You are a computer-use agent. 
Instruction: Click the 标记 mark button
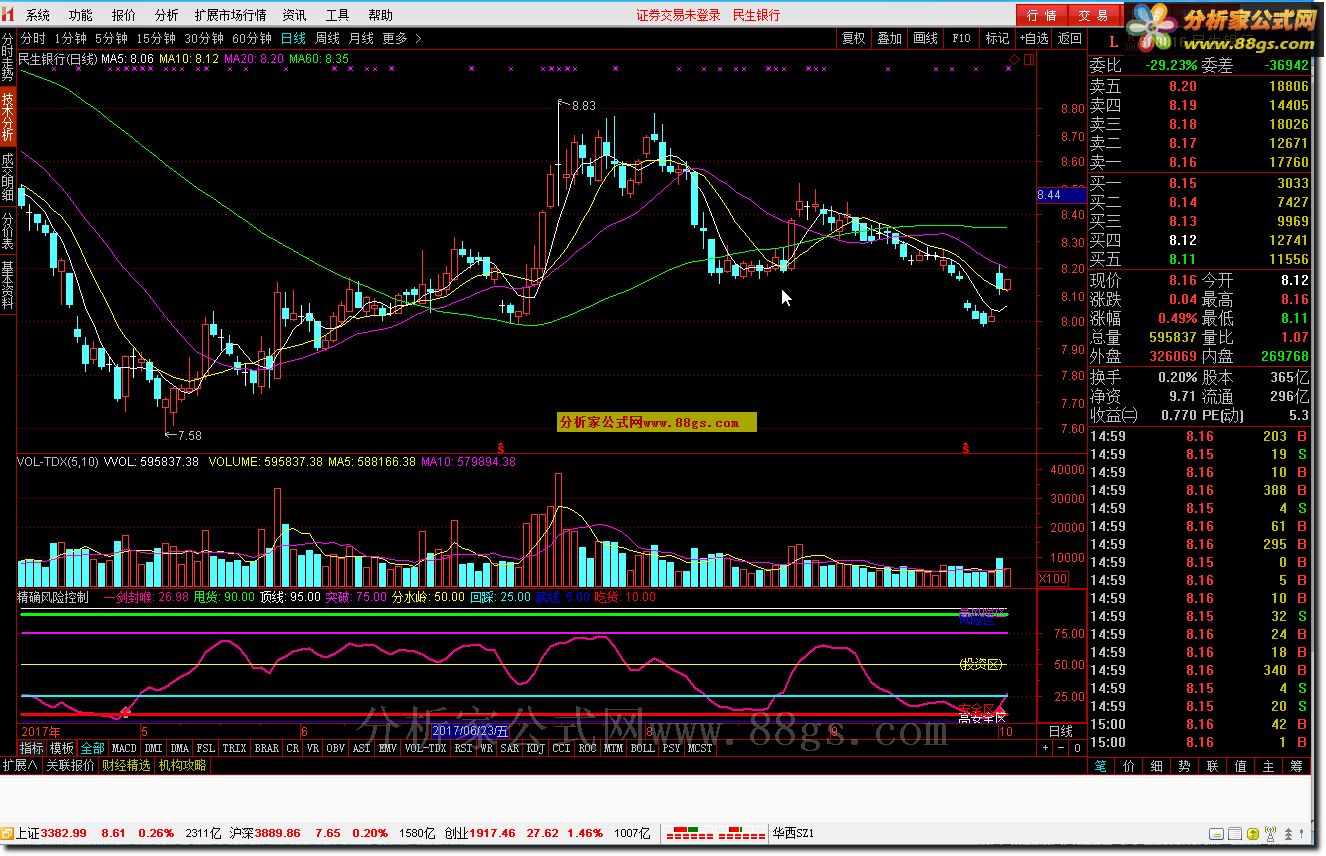(997, 38)
